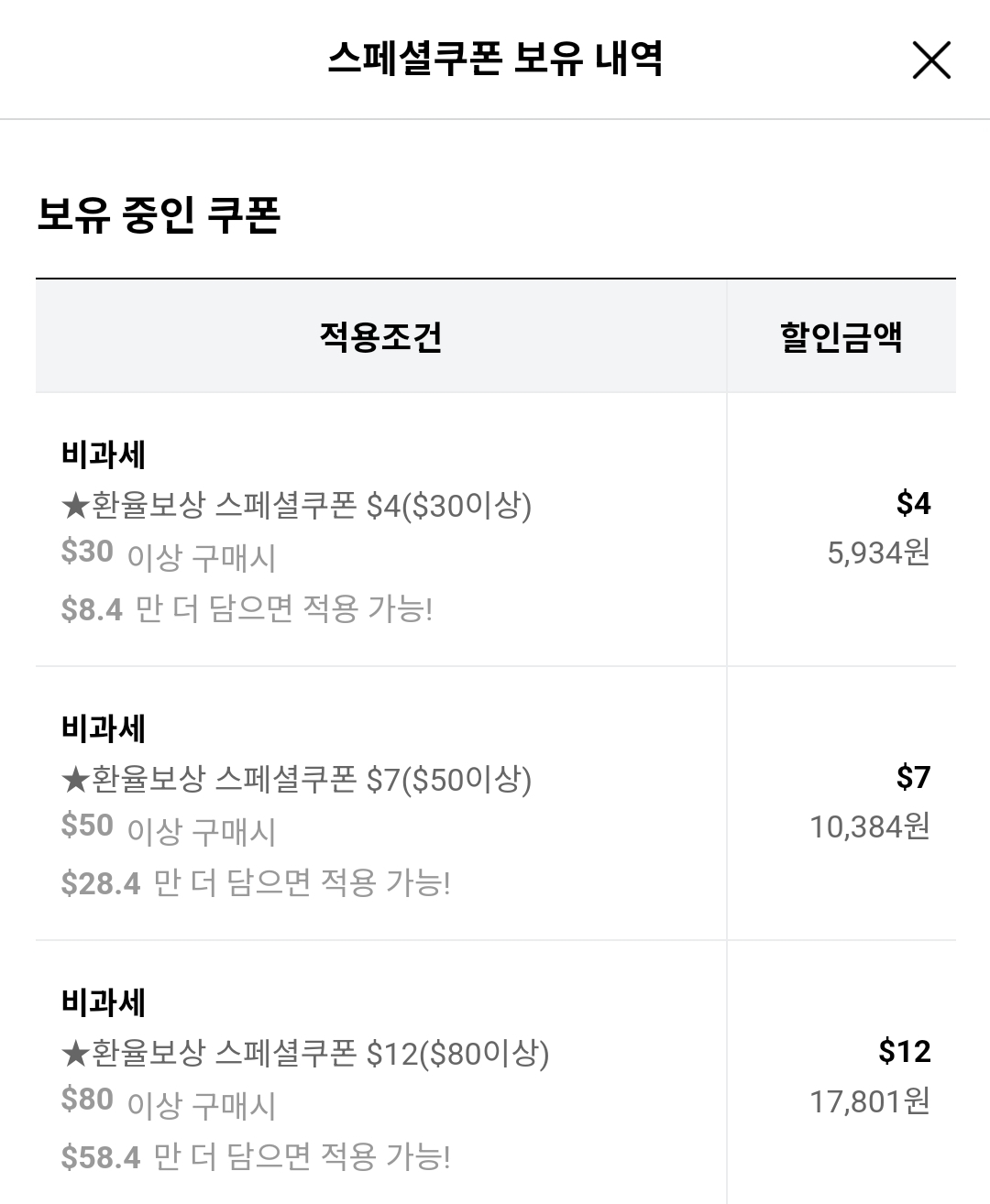
Task: Click the 스페셜쿠폰 보유 내역 title
Action: (495, 60)
